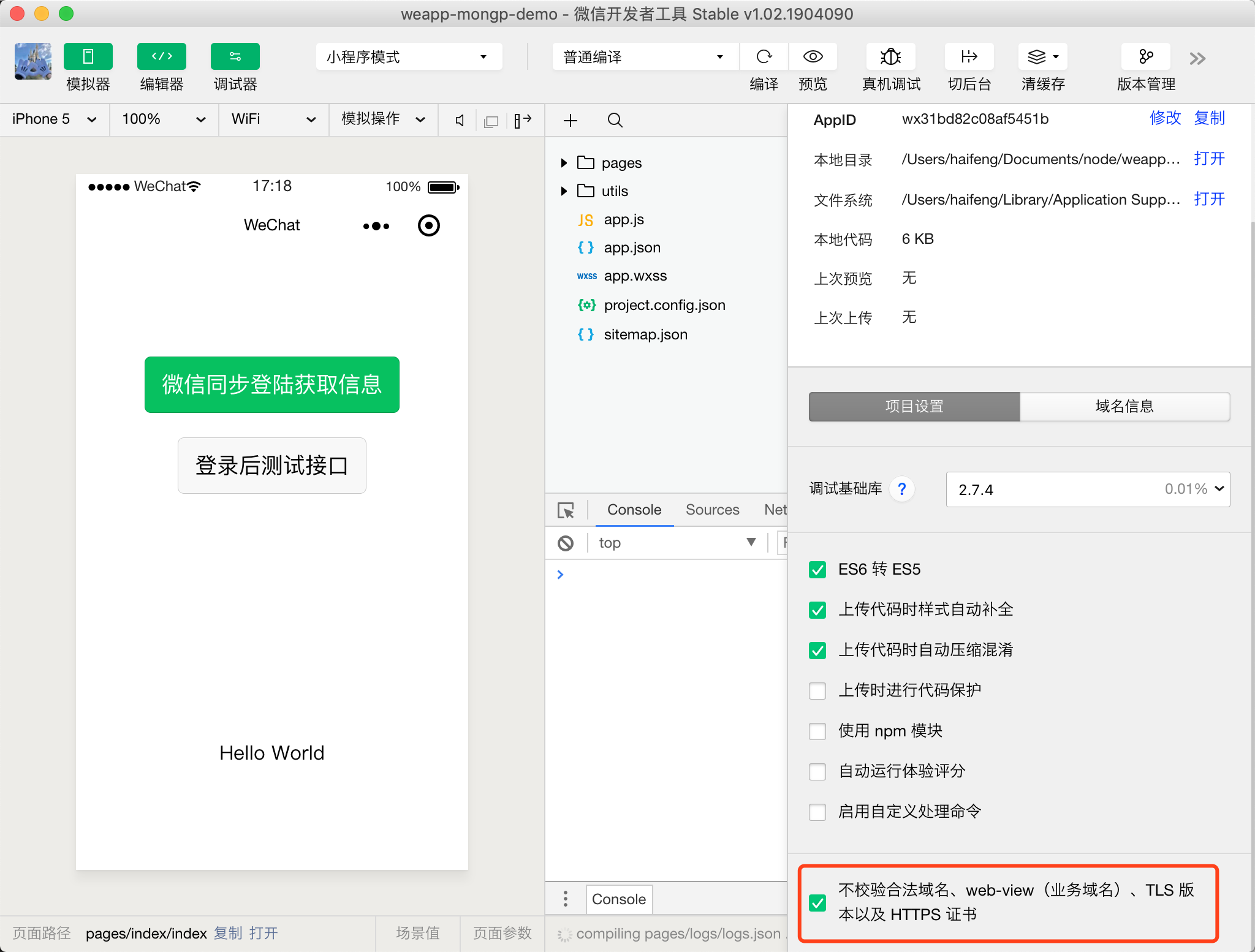
Task: Click the clear cache layers icon
Action: pyautogui.click(x=1037, y=57)
